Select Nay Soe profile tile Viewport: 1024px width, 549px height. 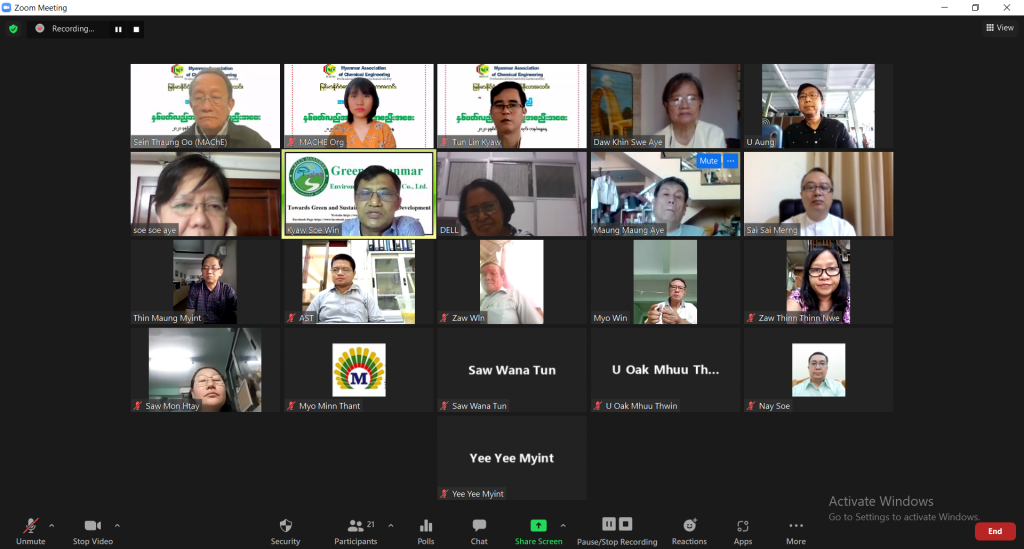818,370
